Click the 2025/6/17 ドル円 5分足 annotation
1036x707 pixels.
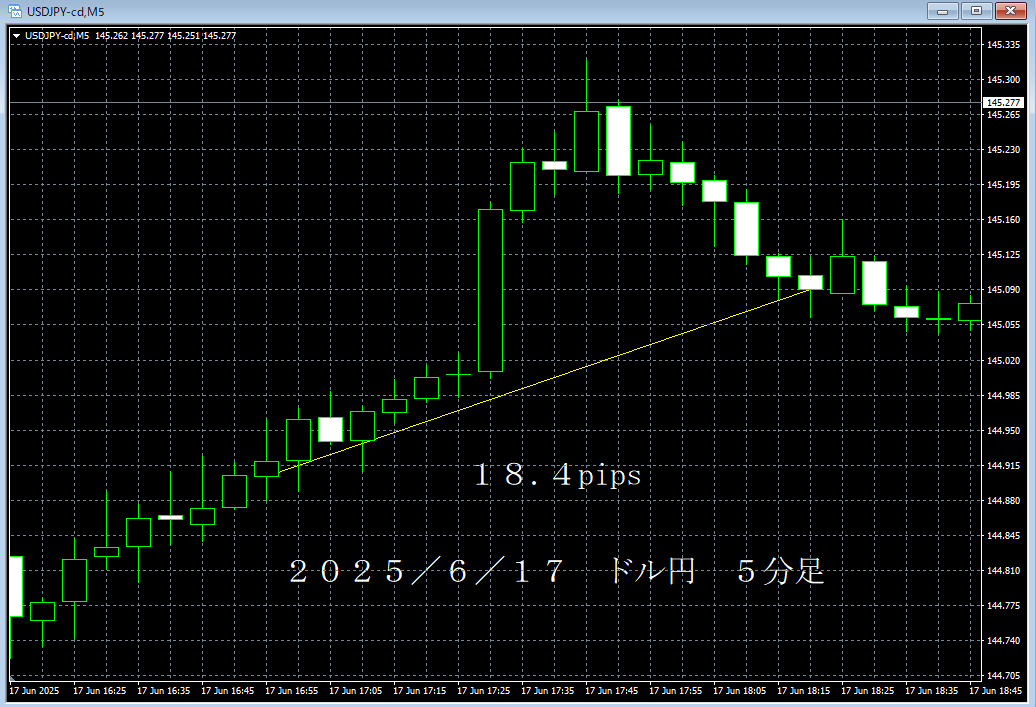560,570
